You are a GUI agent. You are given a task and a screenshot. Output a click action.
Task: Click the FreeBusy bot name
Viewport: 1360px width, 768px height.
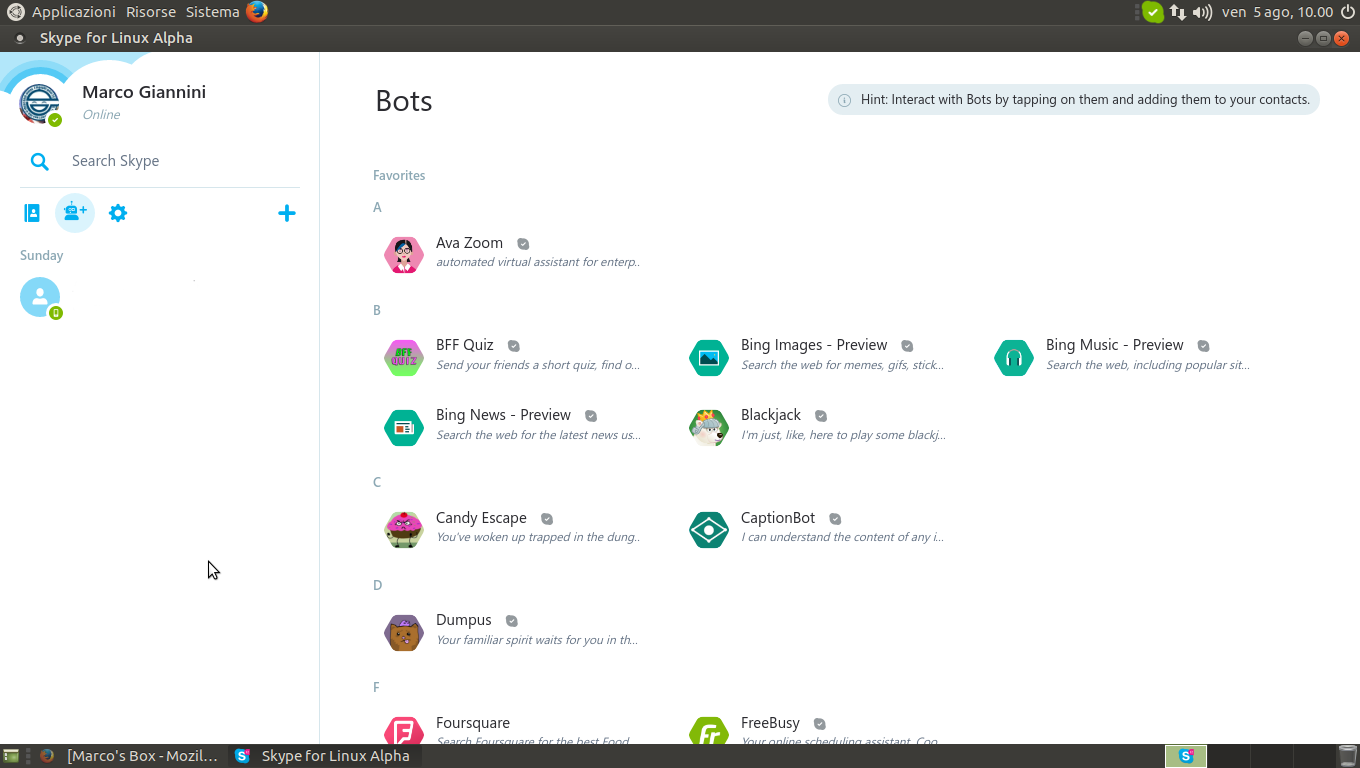click(x=770, y=723)
